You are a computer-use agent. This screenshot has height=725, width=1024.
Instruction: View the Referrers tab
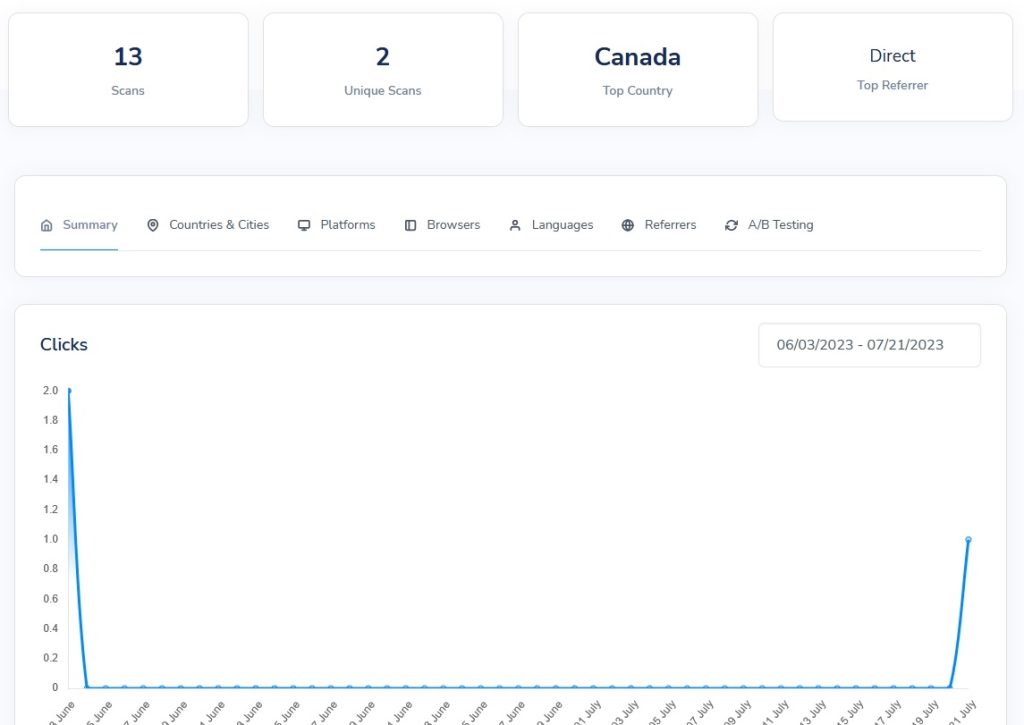tap(659, 225)
